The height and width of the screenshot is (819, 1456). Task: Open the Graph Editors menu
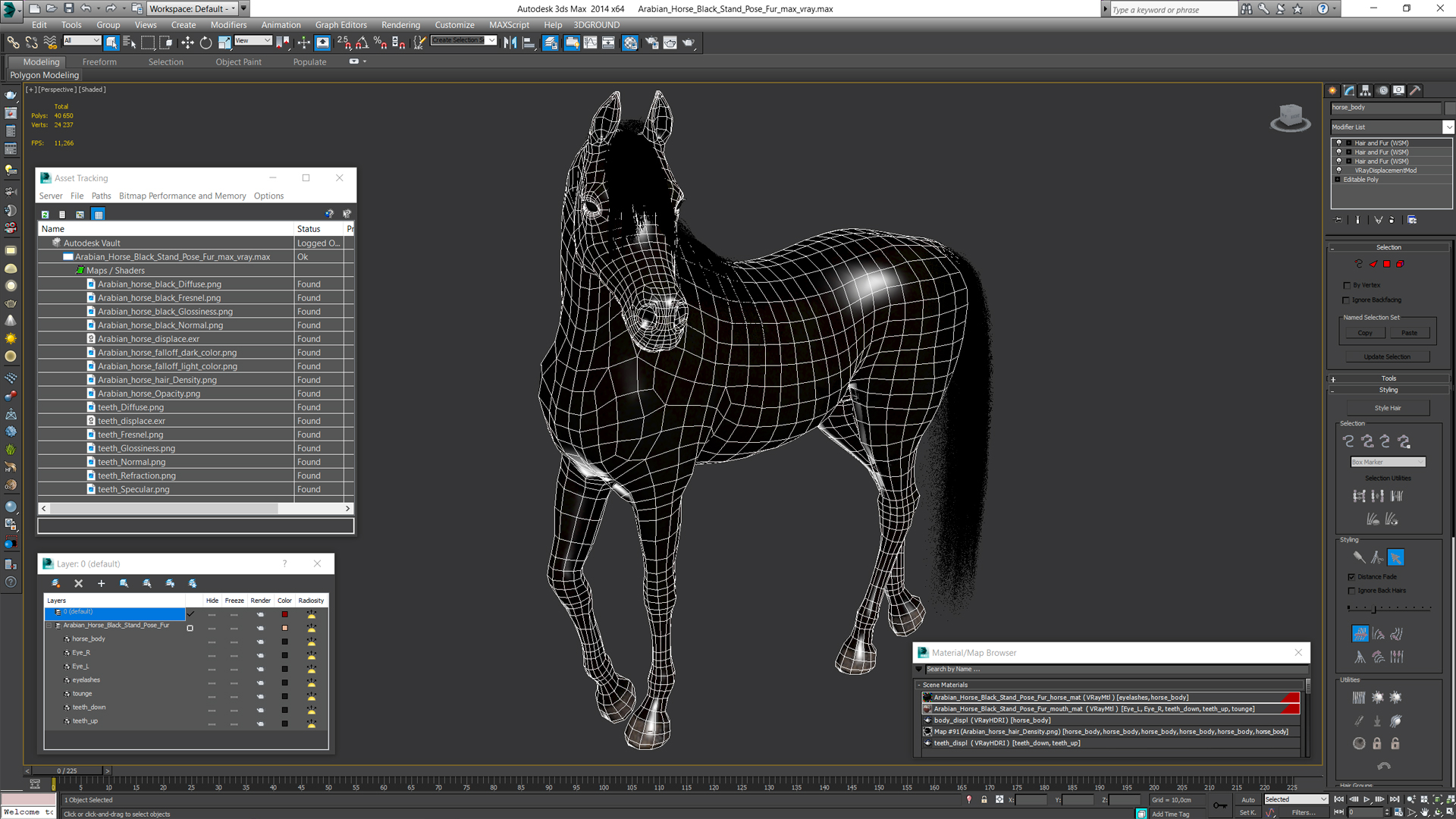(x=340, y=25)
